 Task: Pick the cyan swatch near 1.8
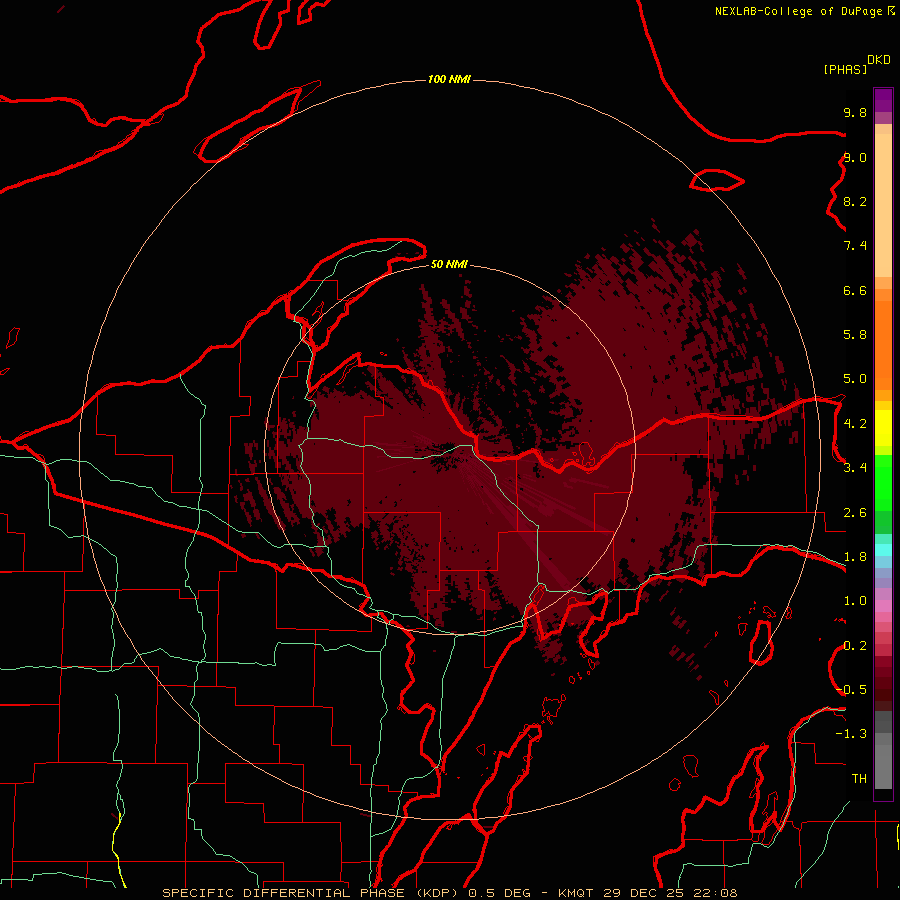click(883, 550)
